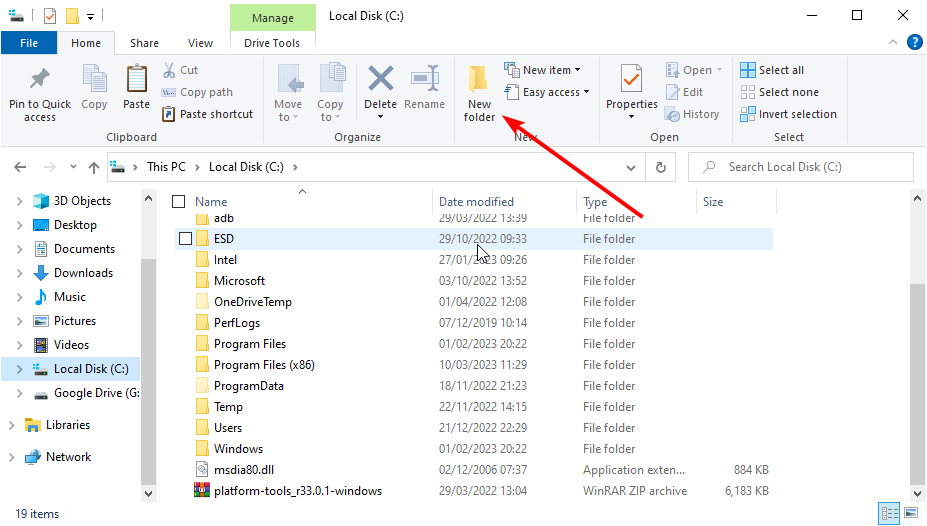Go forward using the Forward arrow
The image size is (927, 526).
(50, 167)
